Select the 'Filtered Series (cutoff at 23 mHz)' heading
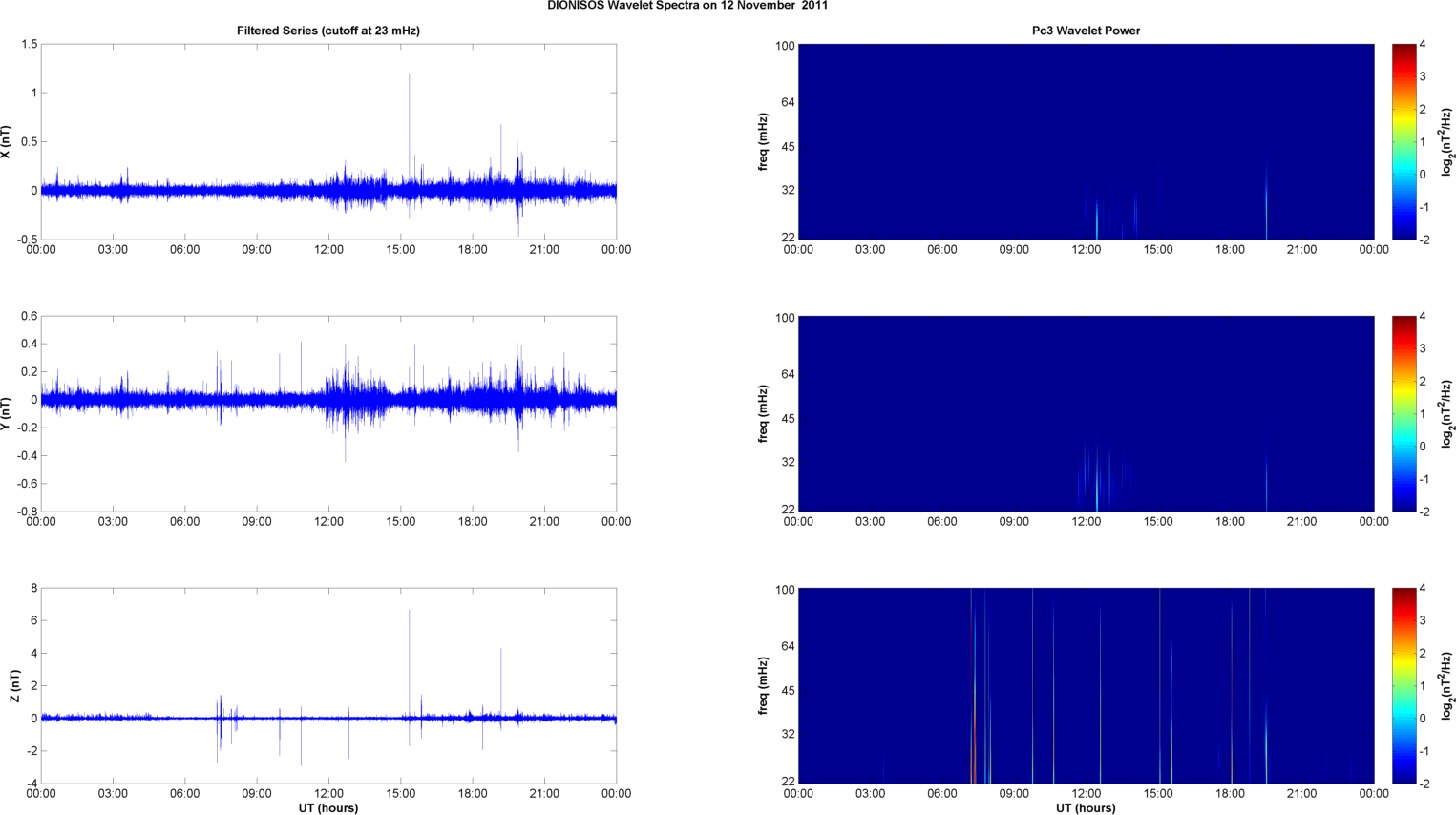 click(x=328, y=31)
